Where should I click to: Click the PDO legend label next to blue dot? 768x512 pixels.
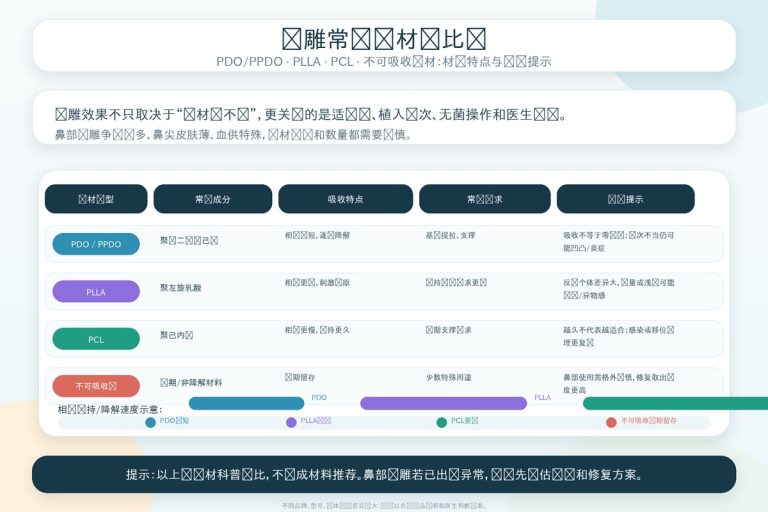point(174,420)
